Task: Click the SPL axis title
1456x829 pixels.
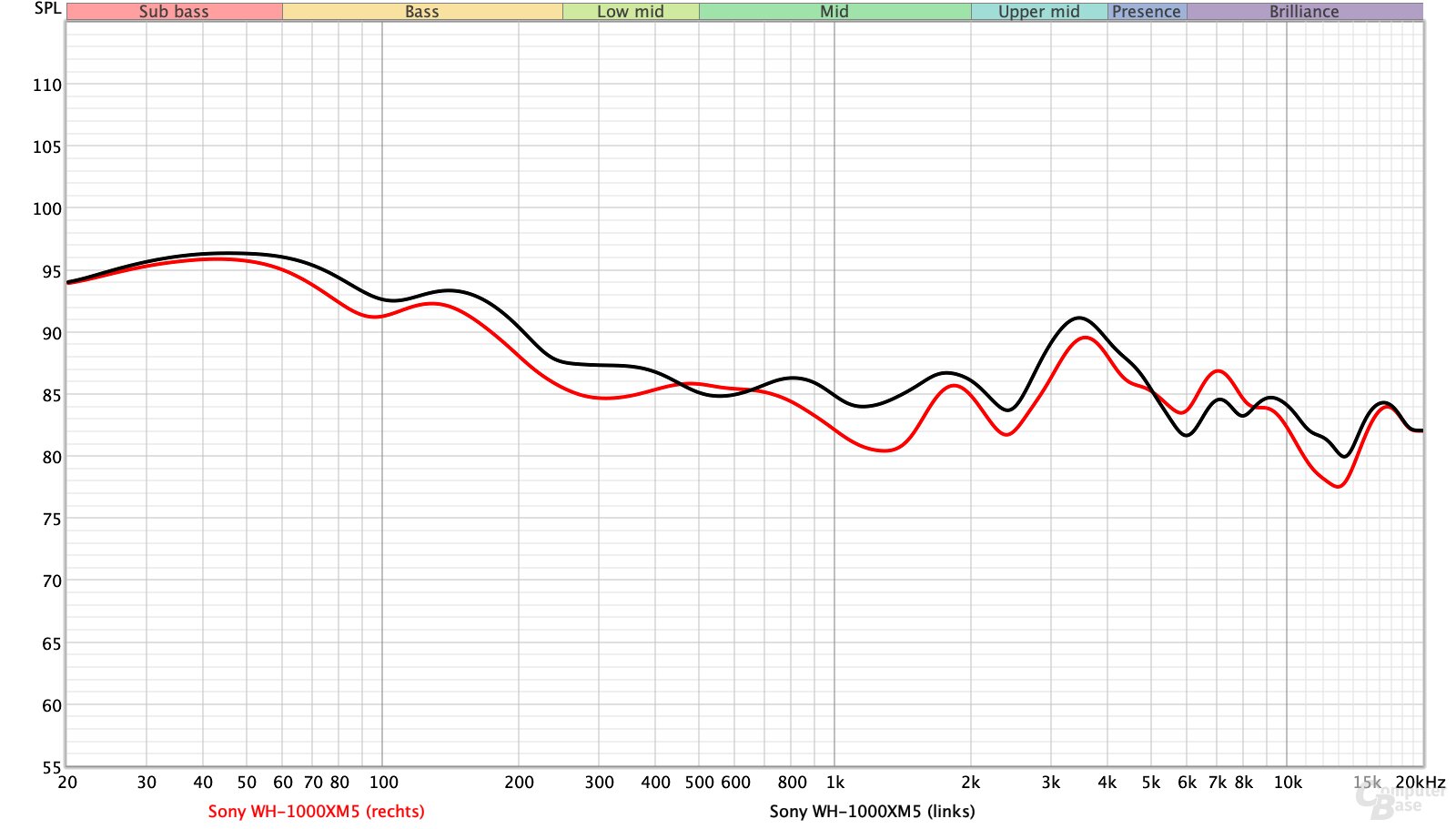Action: click(x=47, y=8)
